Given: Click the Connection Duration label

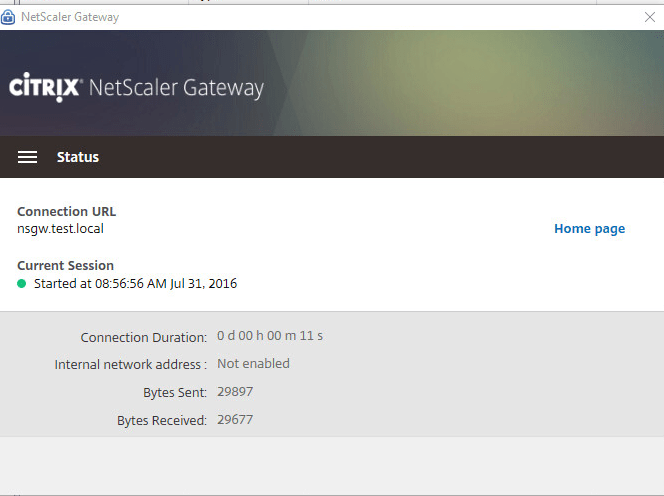Looking at the screenshot, I should coord(144,338).
